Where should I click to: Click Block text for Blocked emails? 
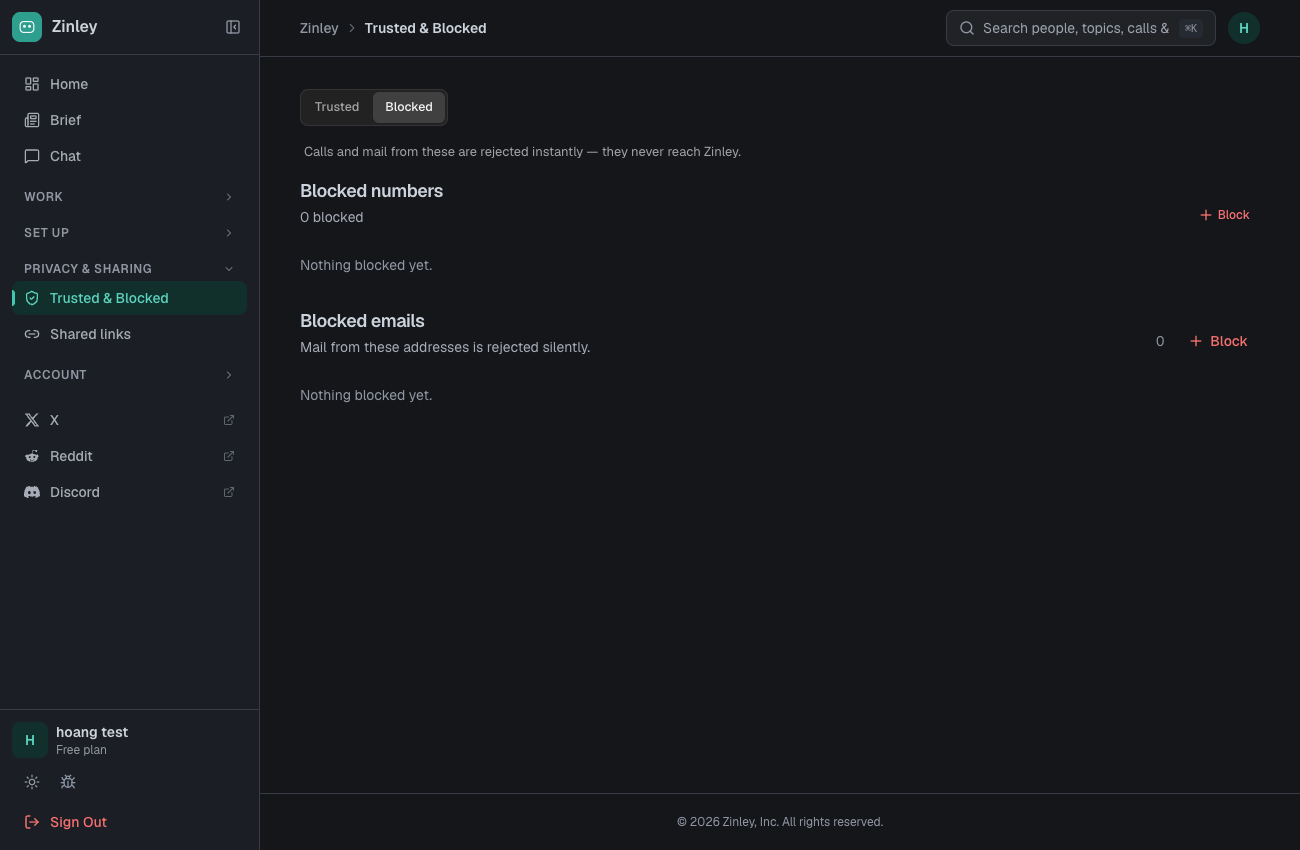coord(1229,341)
